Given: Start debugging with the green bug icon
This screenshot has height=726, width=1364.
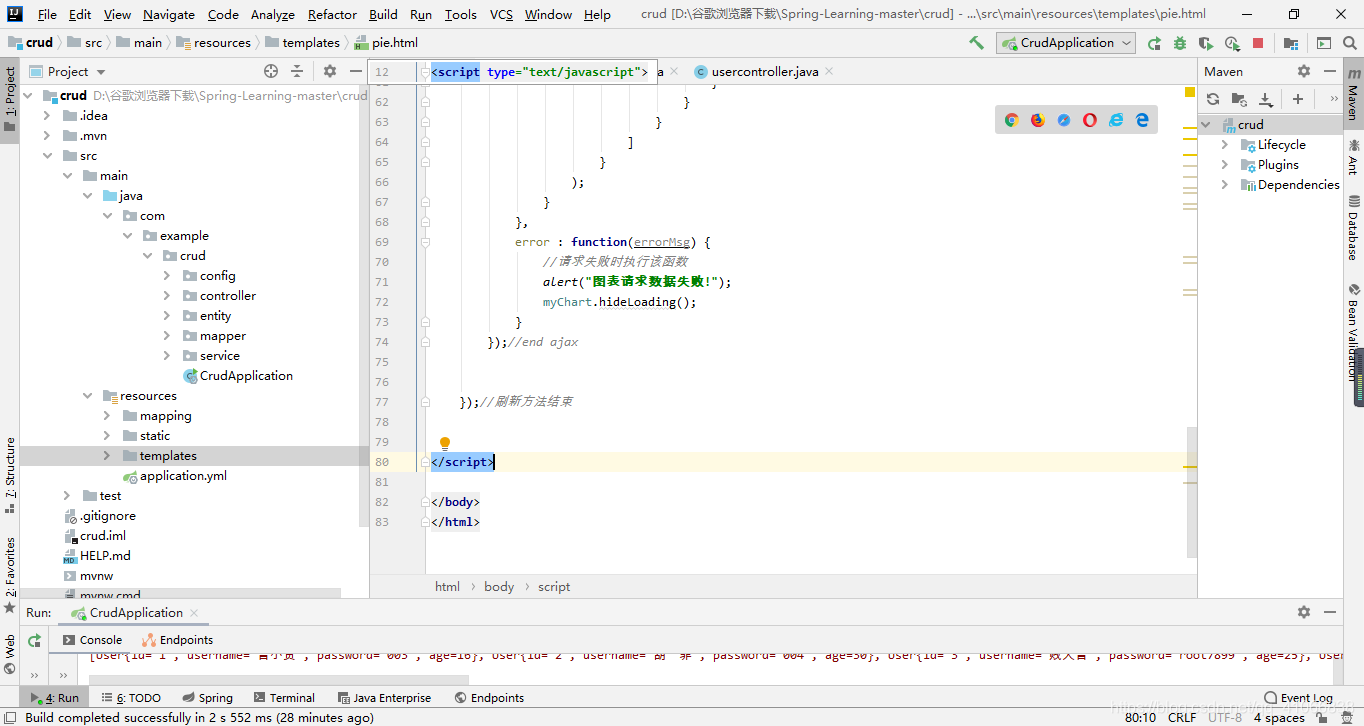Looking at the screenshot, I should [1180, 43].
